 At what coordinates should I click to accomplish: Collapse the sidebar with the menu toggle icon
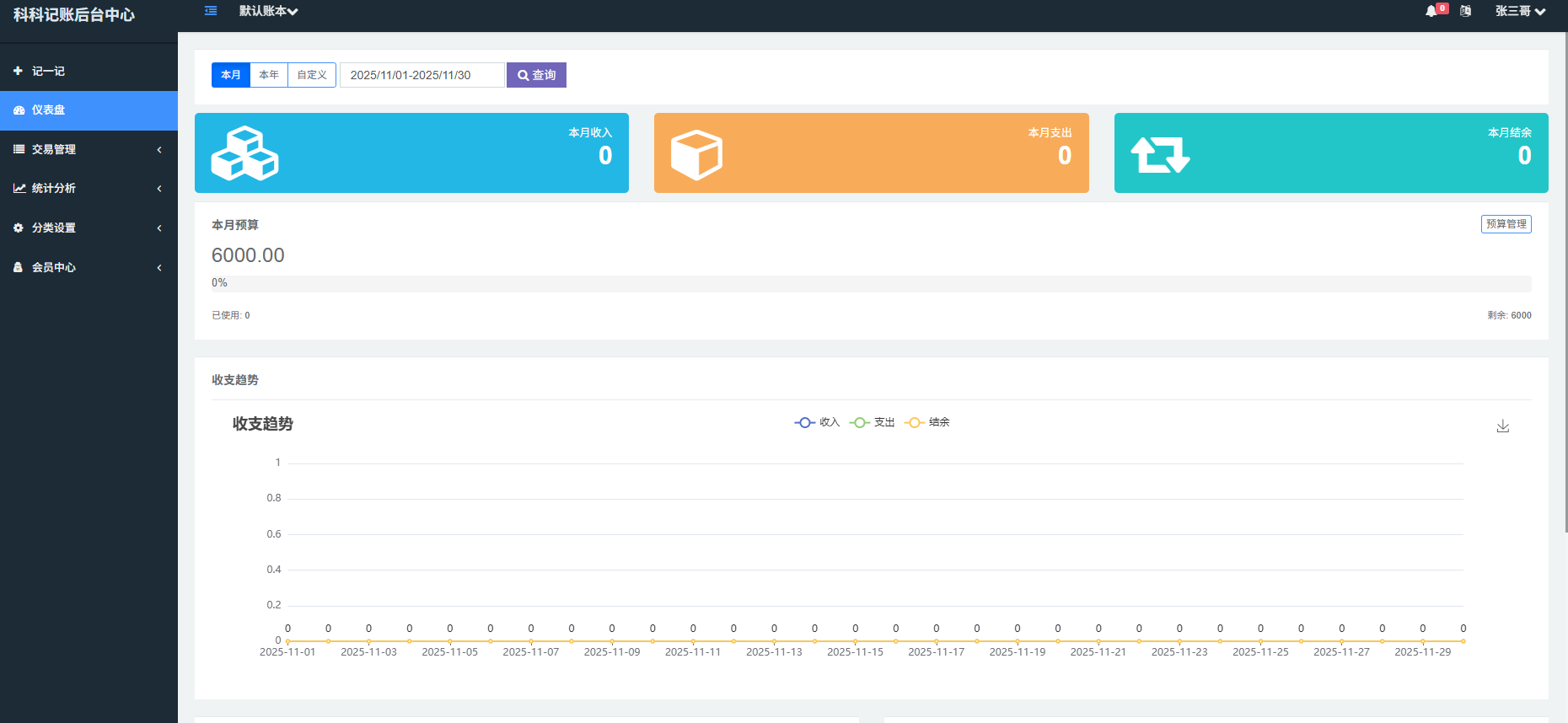tap(211, 11)
